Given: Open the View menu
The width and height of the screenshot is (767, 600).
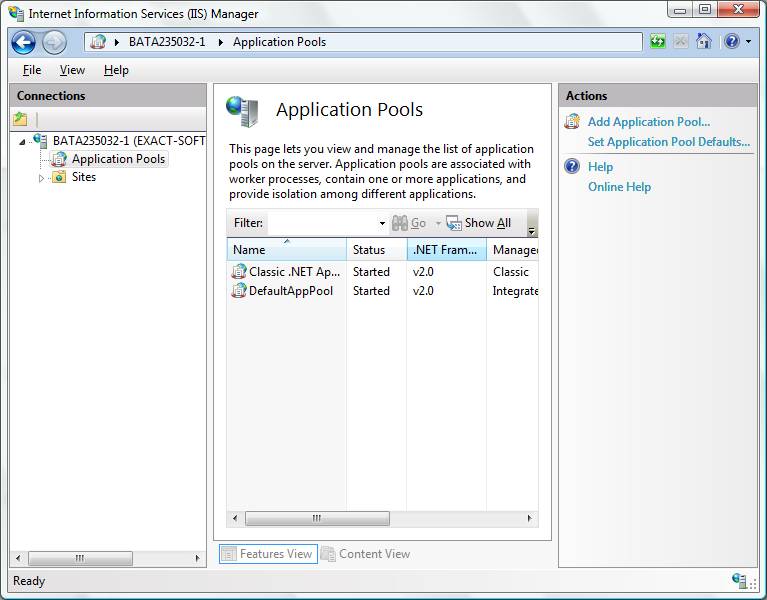Looking at the screenshot, I should pyautogui.click(x=72, y=70).
